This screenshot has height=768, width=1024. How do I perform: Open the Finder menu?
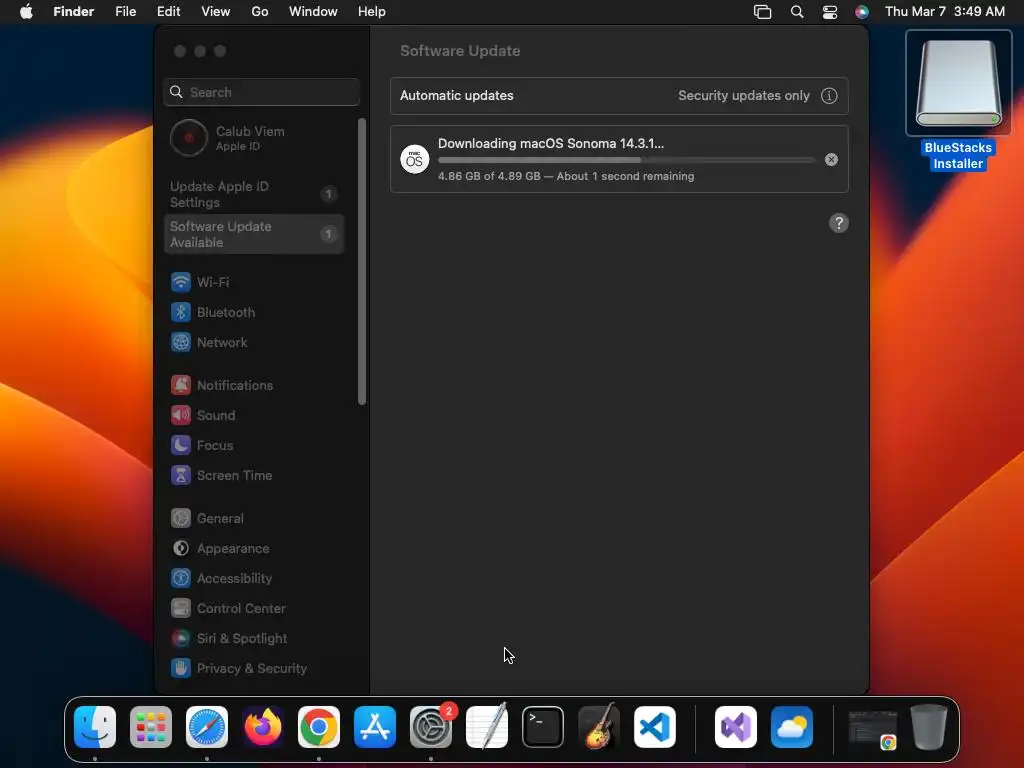[x=74, y=12]
